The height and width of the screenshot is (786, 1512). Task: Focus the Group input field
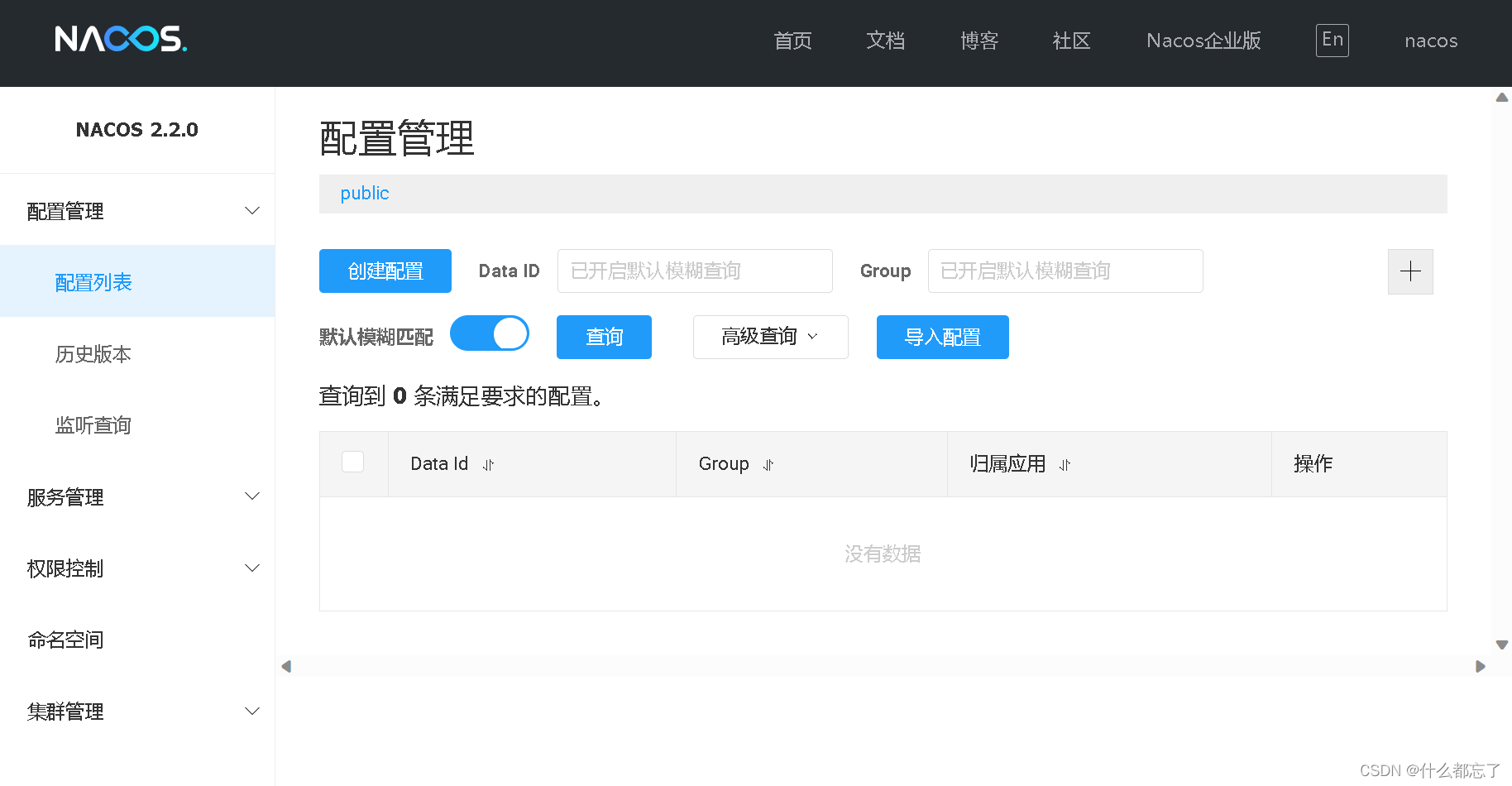pyautogui.click(x=1065, y=271)
